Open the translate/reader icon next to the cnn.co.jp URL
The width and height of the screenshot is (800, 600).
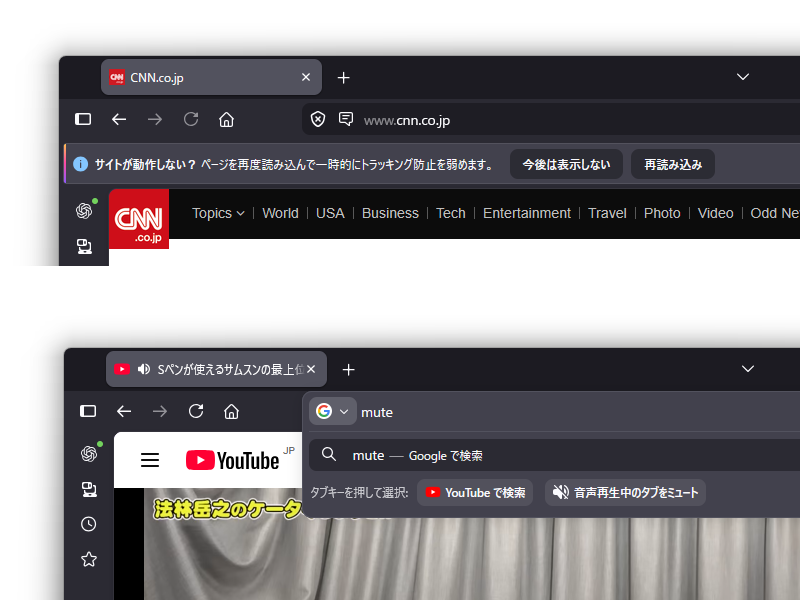346,119
